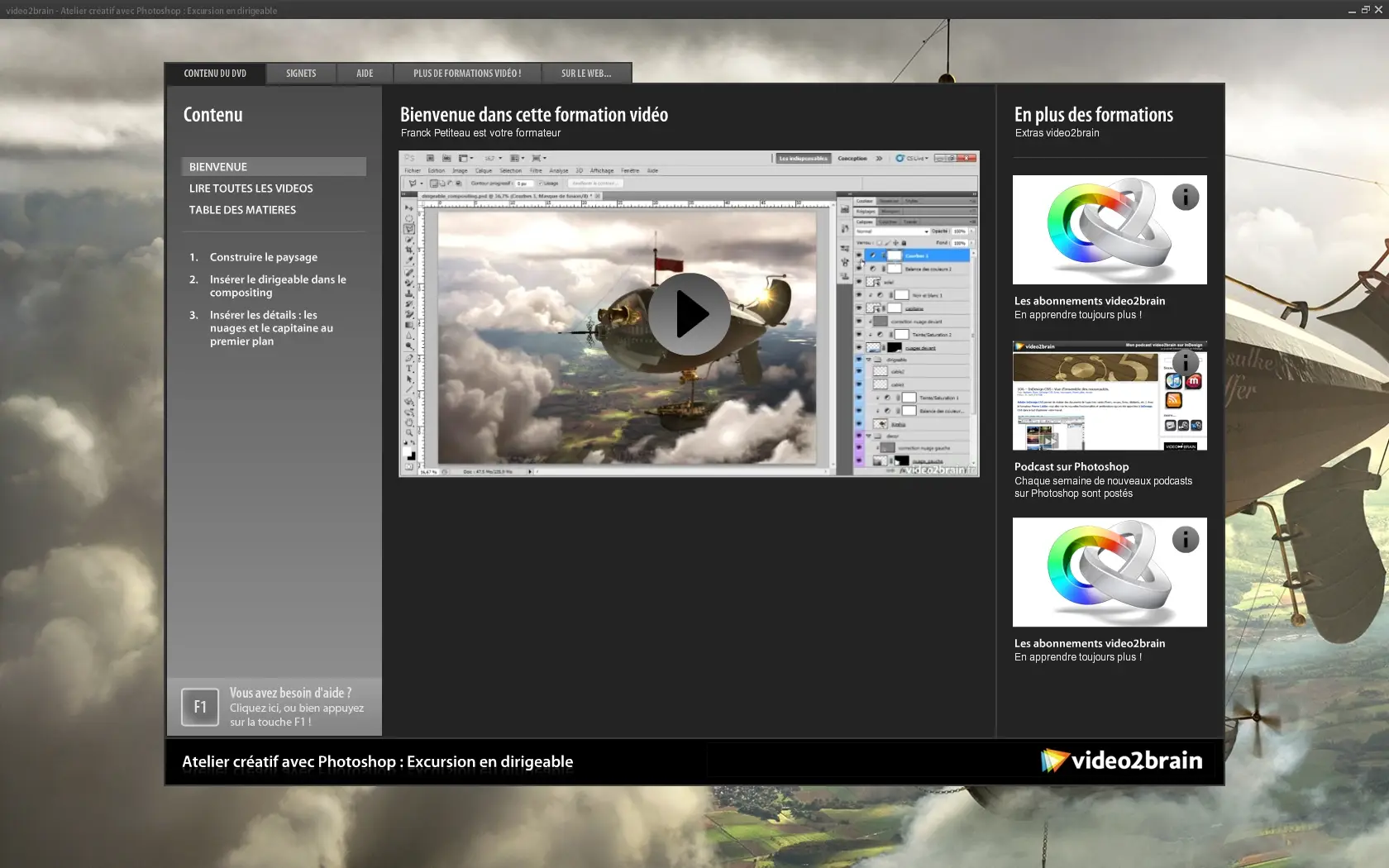Viewport: 1389px width, 868px height.
Task: Click info icon on first subscriptions thumbnail
Action: 1185,198
